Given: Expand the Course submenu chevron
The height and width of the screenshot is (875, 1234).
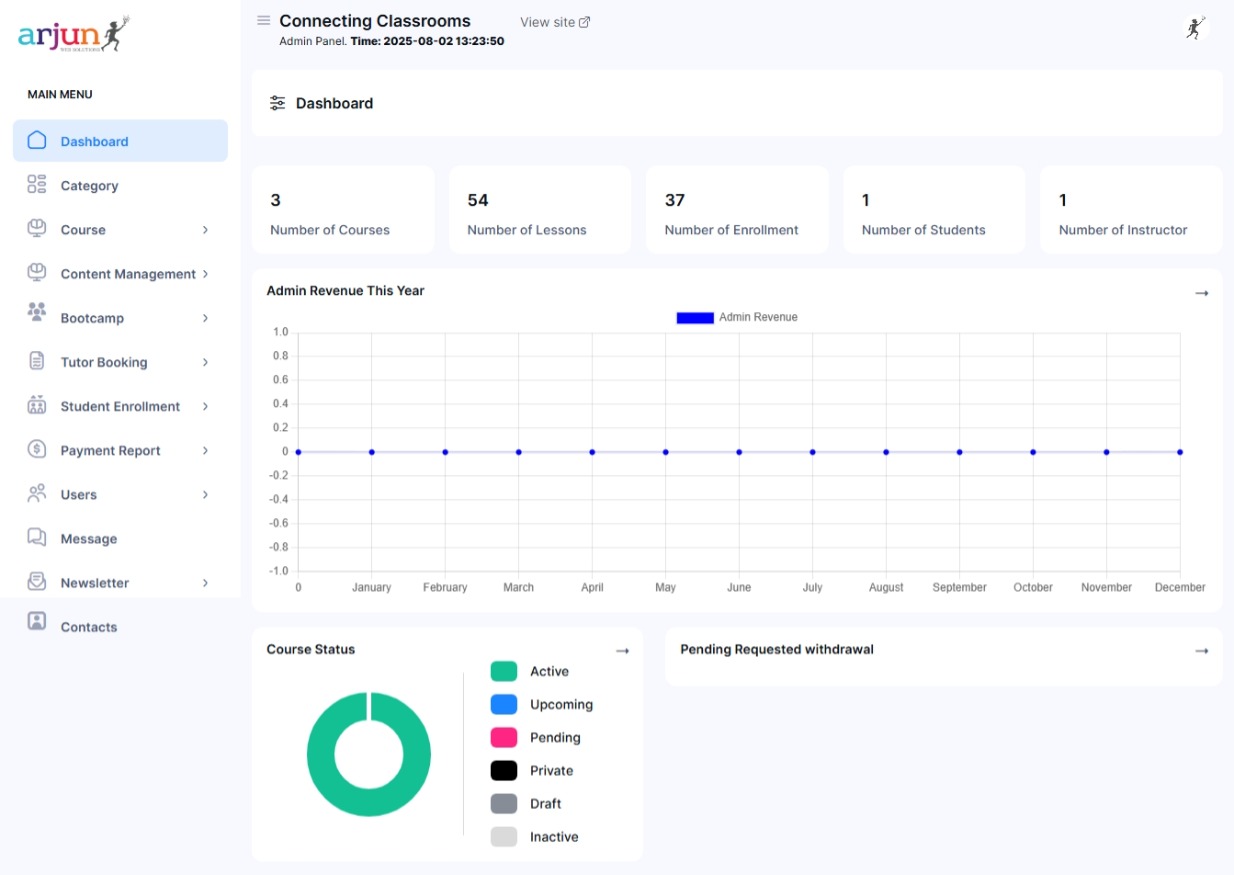Looking at the screenshot, I should click(205, 230).
